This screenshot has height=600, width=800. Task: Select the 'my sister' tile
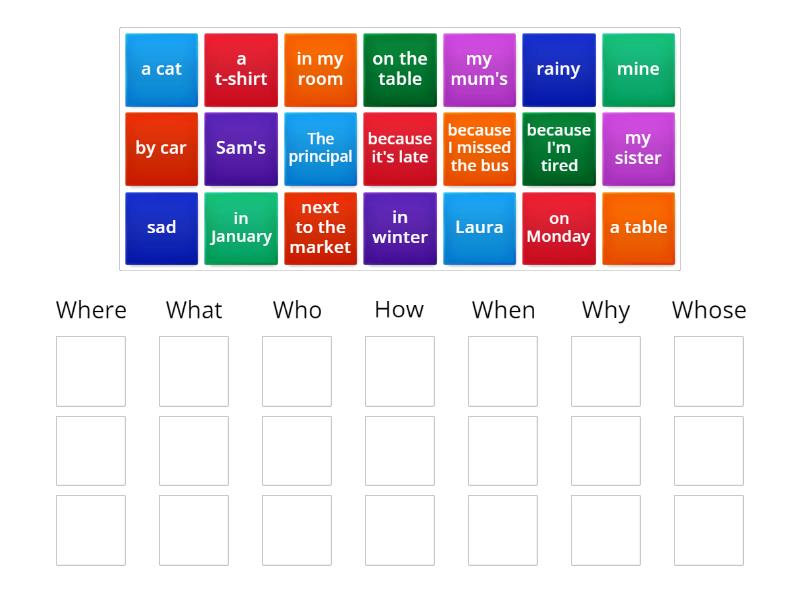point(639,148)
